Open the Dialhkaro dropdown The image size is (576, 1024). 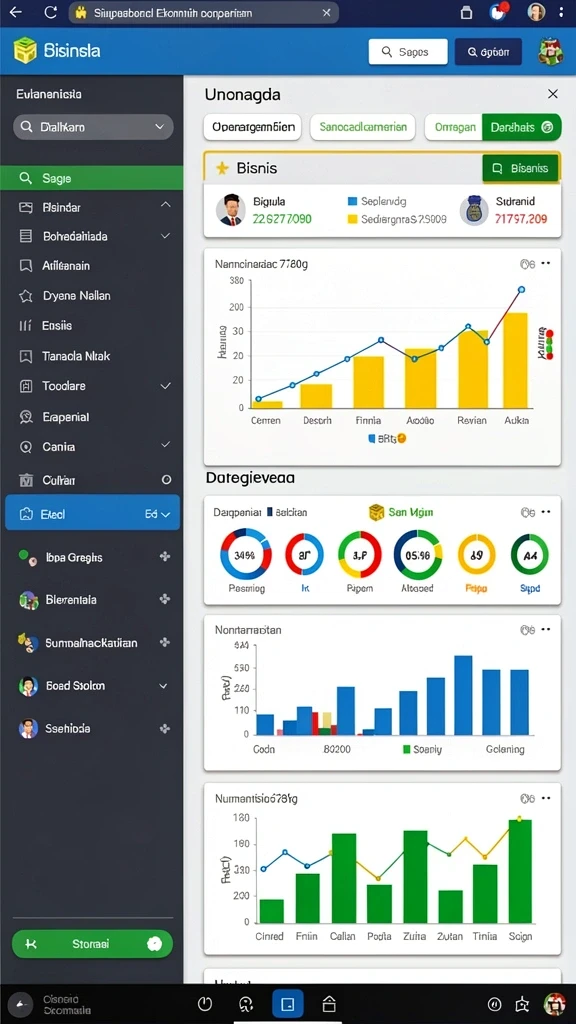coord(93,127)
